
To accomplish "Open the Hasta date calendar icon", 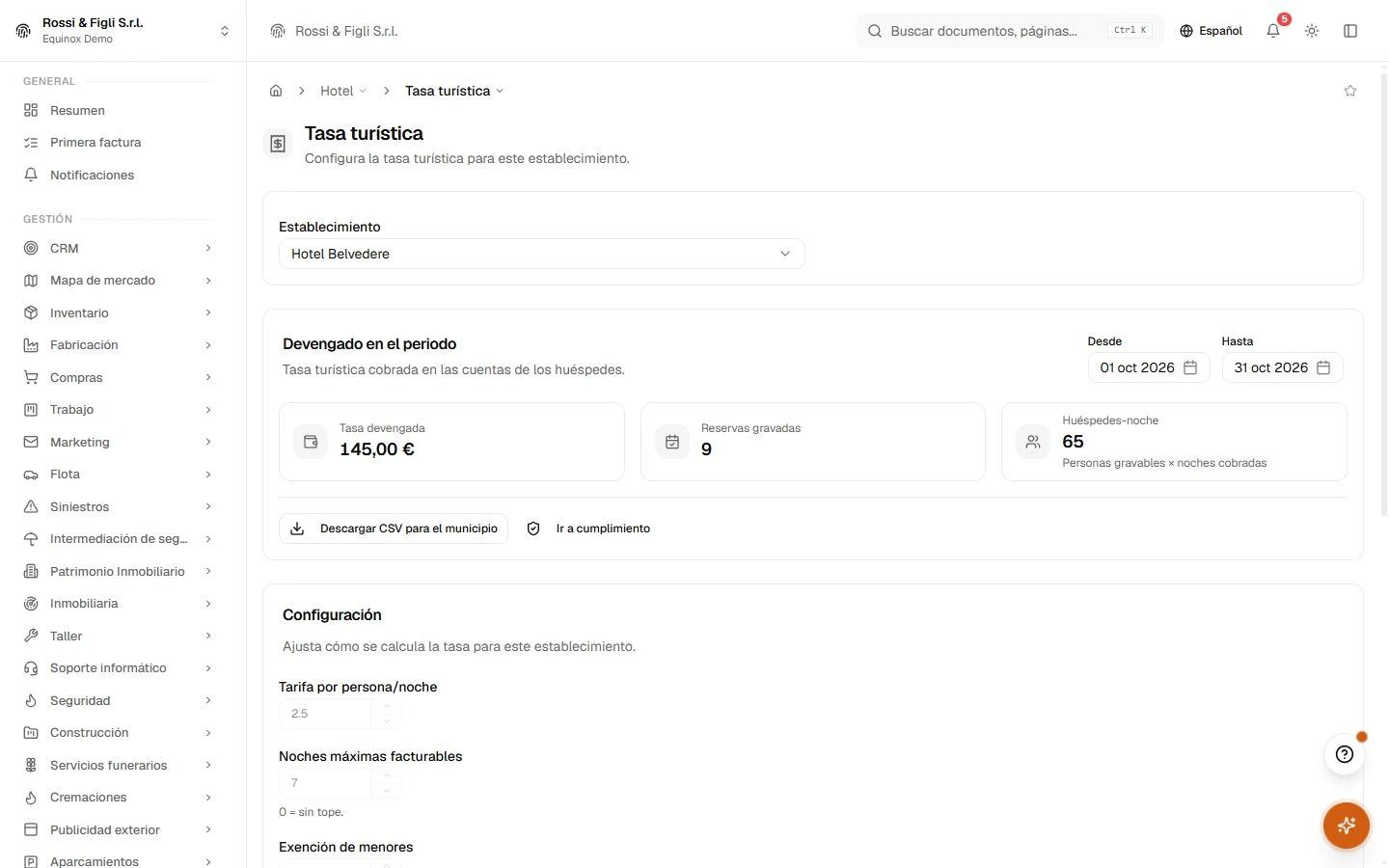I will [x=1323, y=367].
